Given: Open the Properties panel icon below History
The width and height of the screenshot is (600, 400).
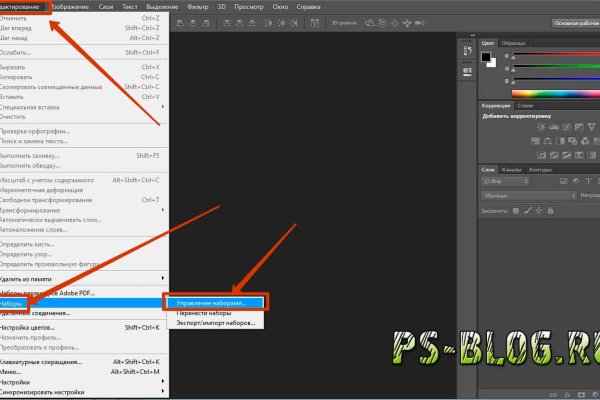Looking at the screenshot, I should point(467,70).
